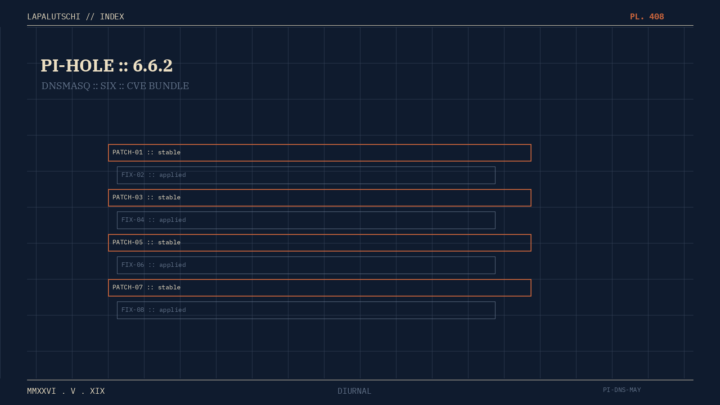720x405 pixels.
Task: Click the MMXXVI . V . XIX date
Action: click(66, 391)
